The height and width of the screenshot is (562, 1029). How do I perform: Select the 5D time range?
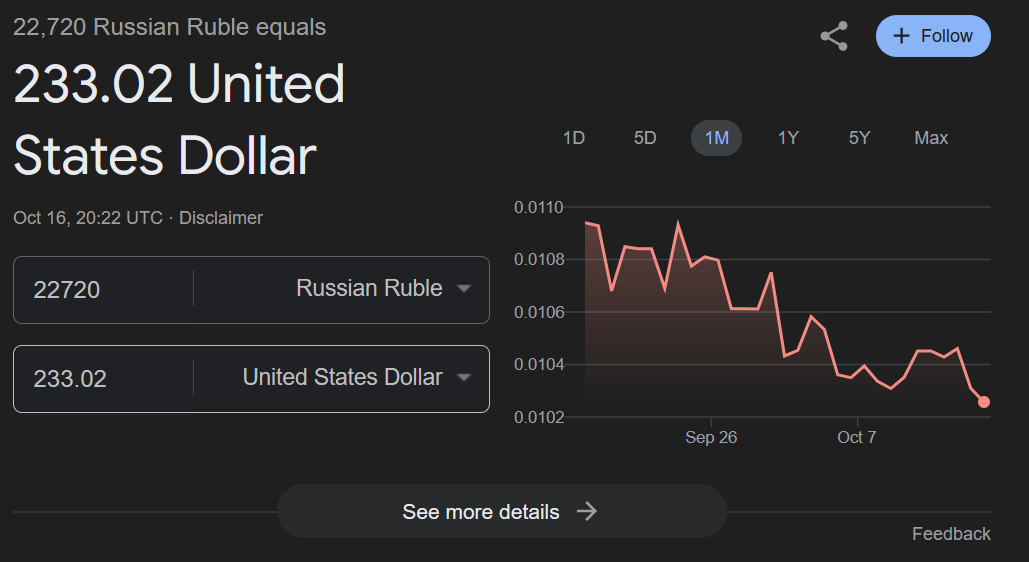(x=645, y=138)
